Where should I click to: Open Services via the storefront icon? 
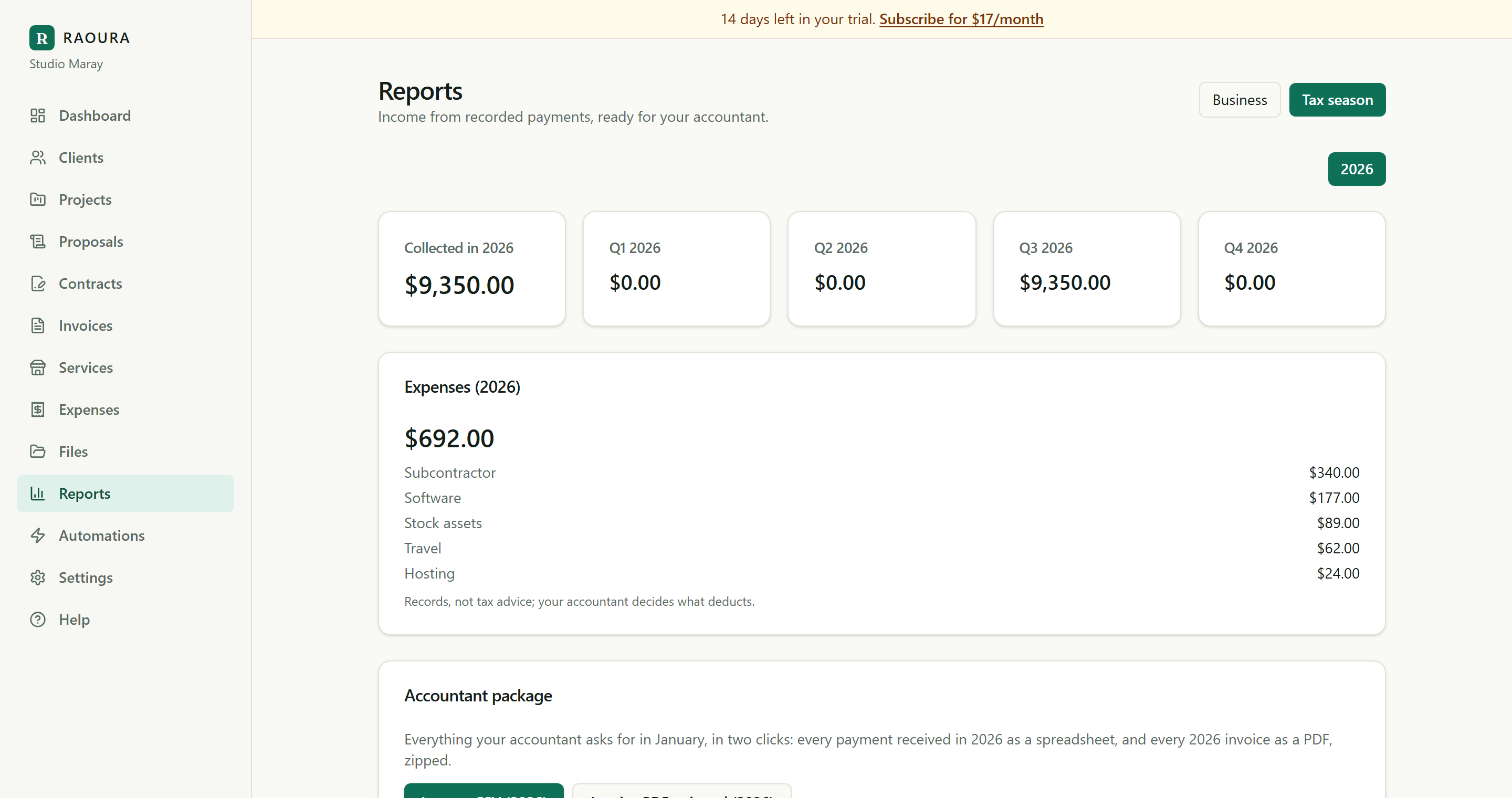tap(38, 368)
